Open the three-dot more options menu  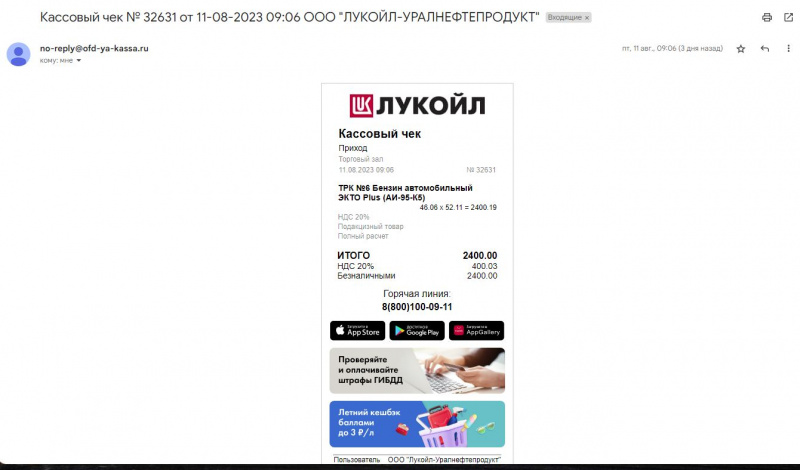(788, 48)
